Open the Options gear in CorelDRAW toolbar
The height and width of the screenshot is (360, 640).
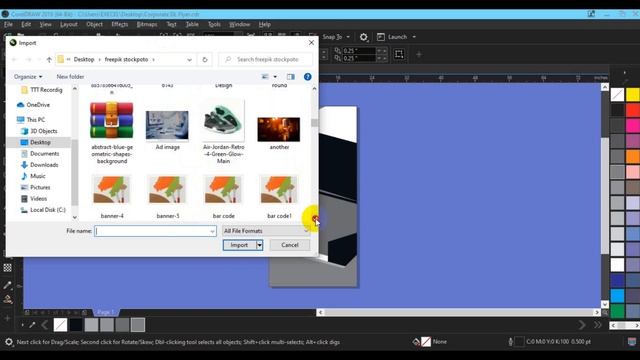click(x=363, y=37)
